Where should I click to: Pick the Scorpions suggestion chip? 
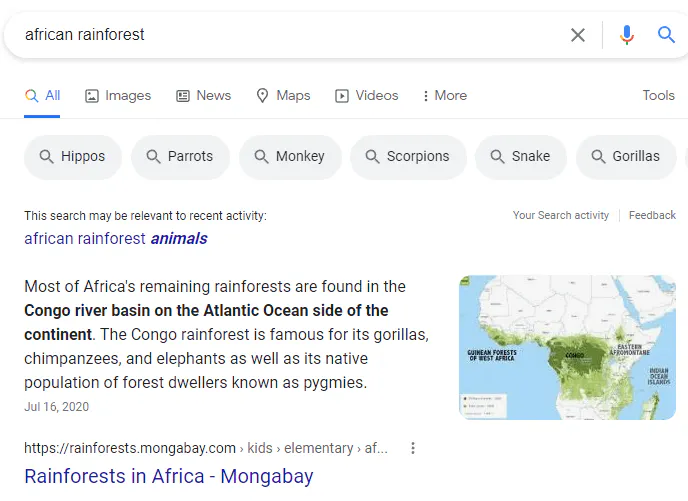pos(408,156)
